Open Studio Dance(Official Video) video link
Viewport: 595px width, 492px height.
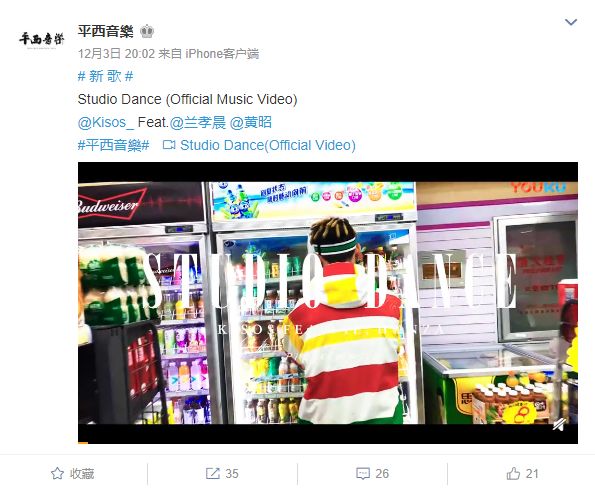(x=268, y=145)
